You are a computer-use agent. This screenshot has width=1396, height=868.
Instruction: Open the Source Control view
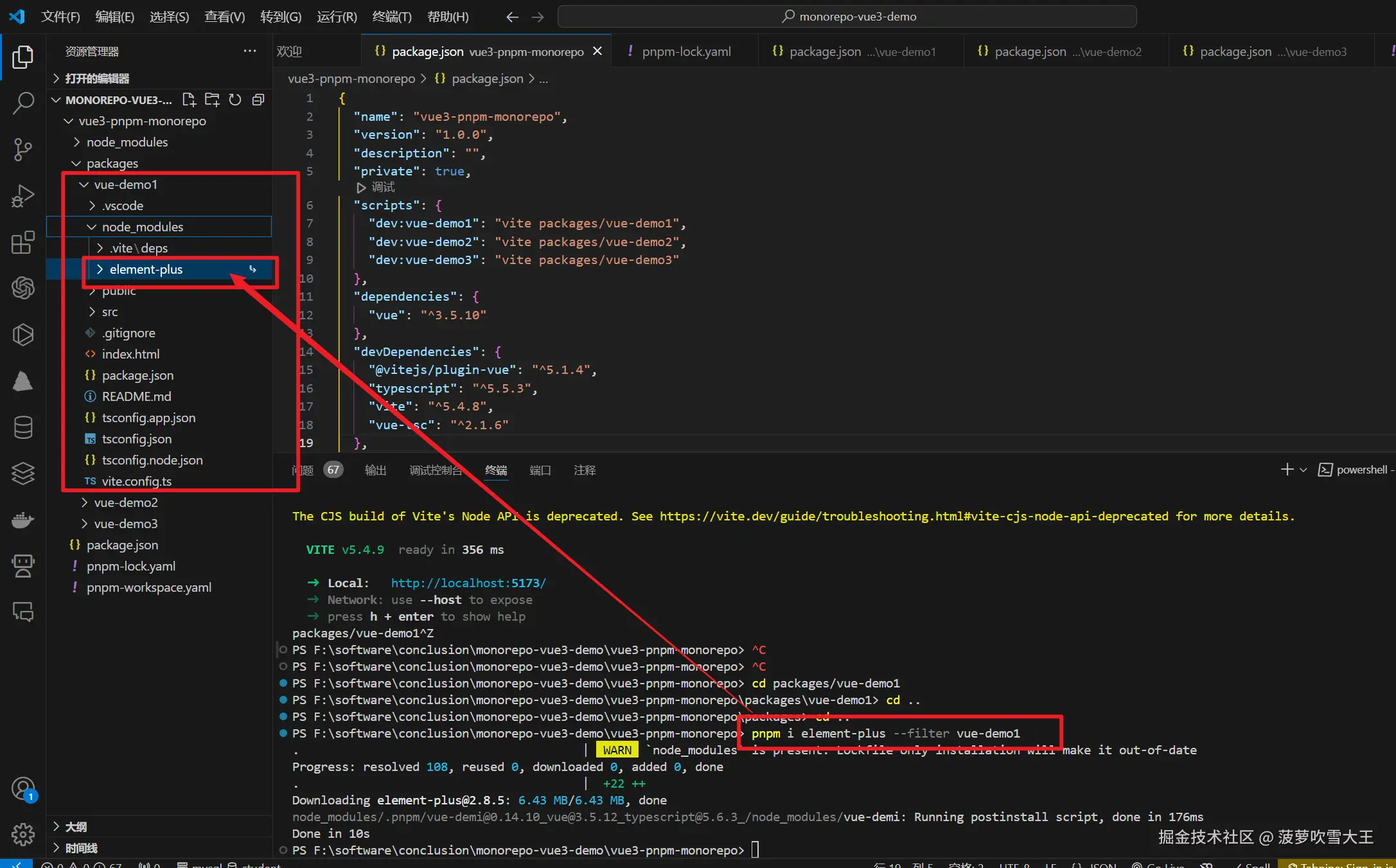[x=23, y=149]
